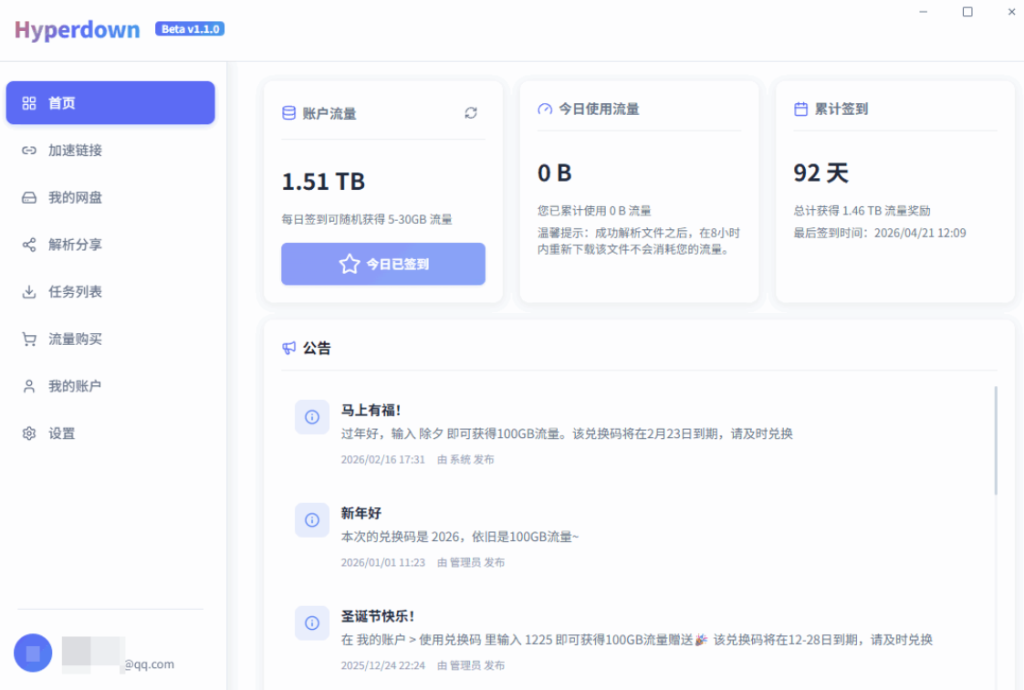
Task: Click info icon of 圣诞节快乐 announcement
Action: [x=312, y=623]
